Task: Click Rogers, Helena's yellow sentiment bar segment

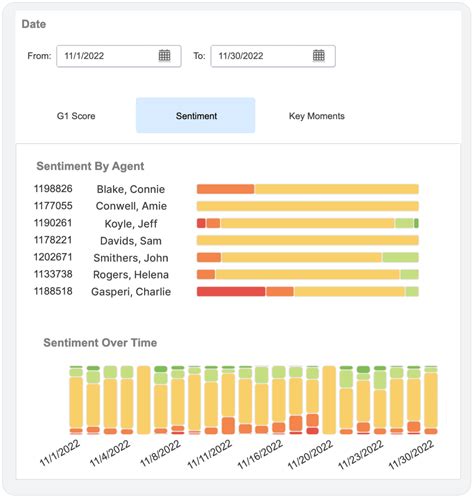Action: click(x=307, y=274)
